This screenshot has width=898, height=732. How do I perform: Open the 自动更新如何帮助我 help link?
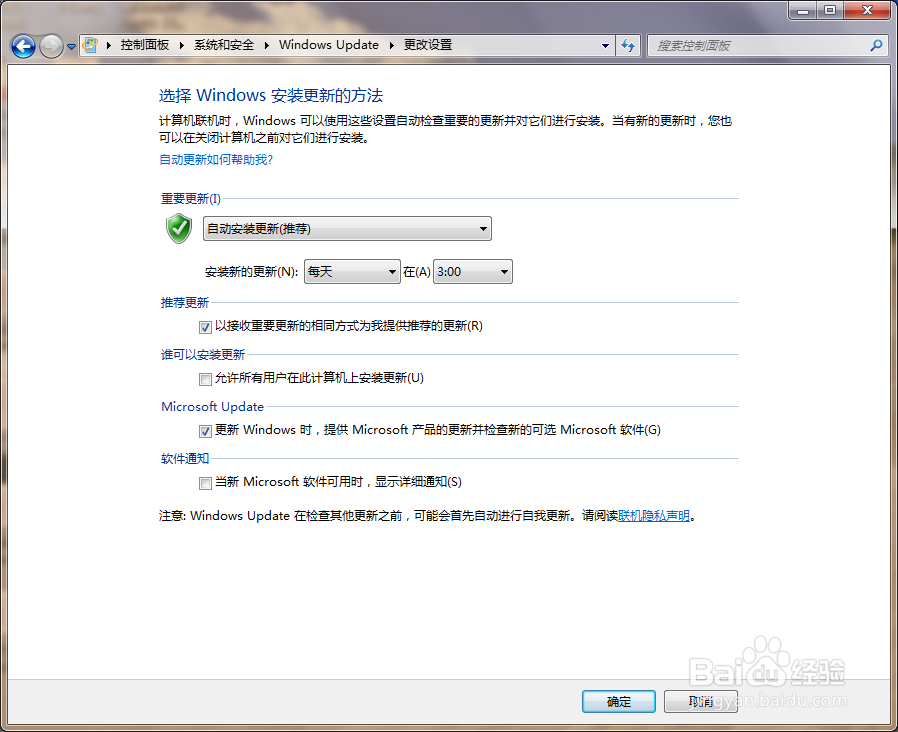(216, 159)
